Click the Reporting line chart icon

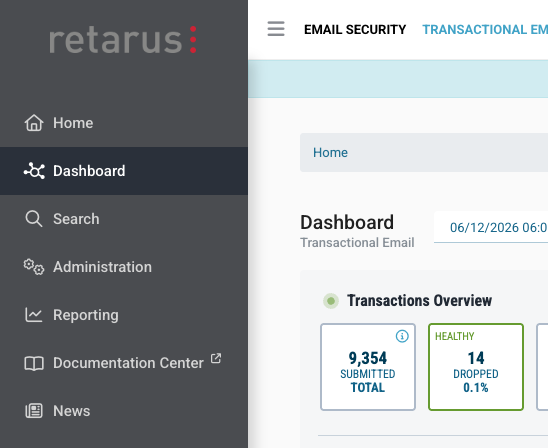(34, 315)
